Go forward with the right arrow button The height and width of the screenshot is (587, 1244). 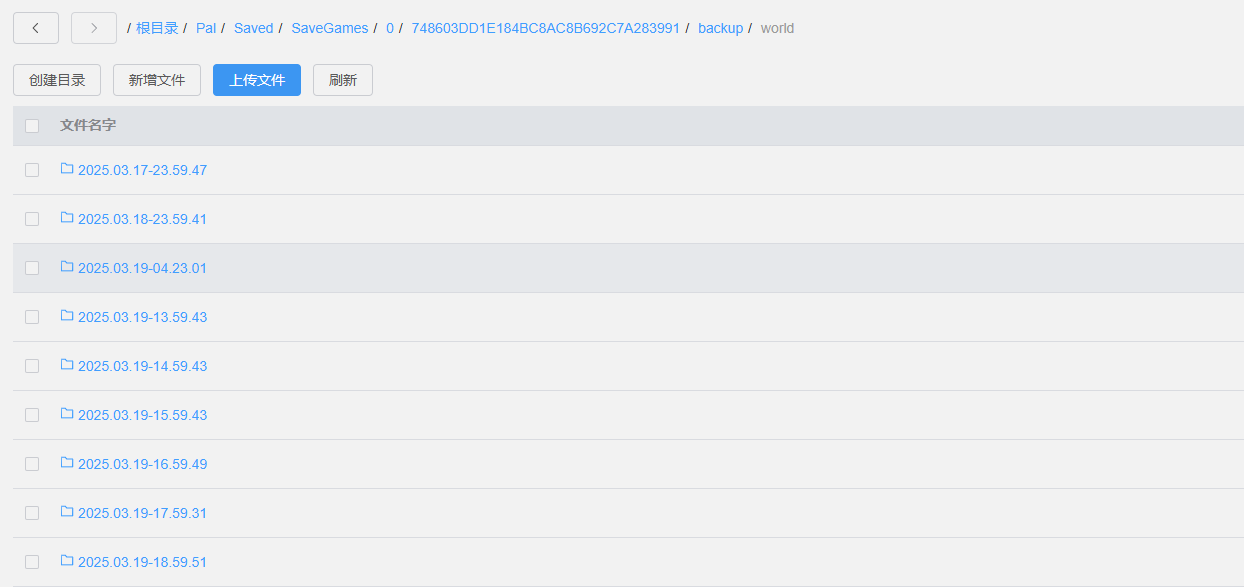94,28
